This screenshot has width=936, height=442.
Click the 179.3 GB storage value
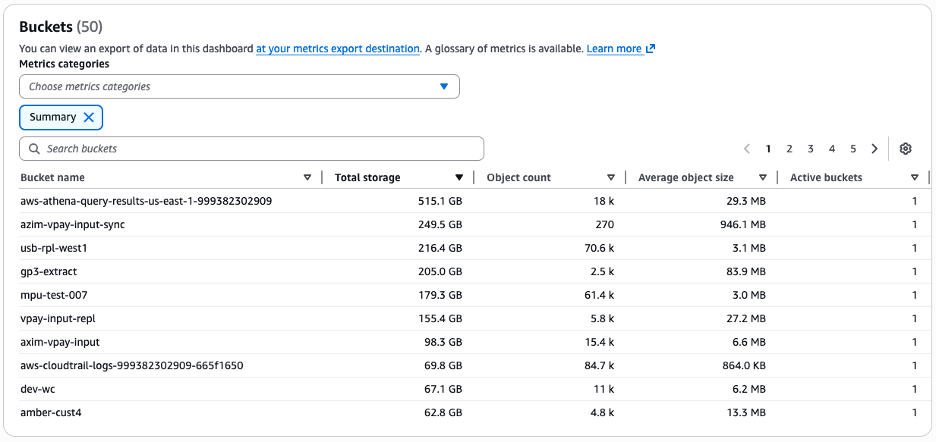click(x=440, y=295)
